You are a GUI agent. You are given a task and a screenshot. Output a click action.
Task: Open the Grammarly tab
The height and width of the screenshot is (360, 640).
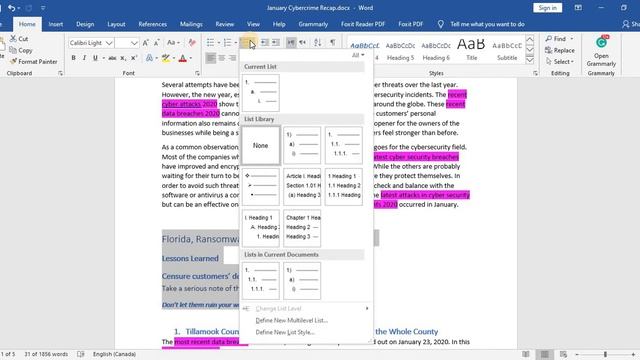pos(313,24)
